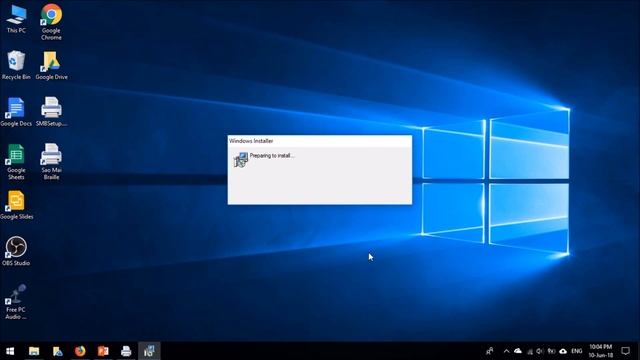Open PowerPoint from the taskbar

103,351
